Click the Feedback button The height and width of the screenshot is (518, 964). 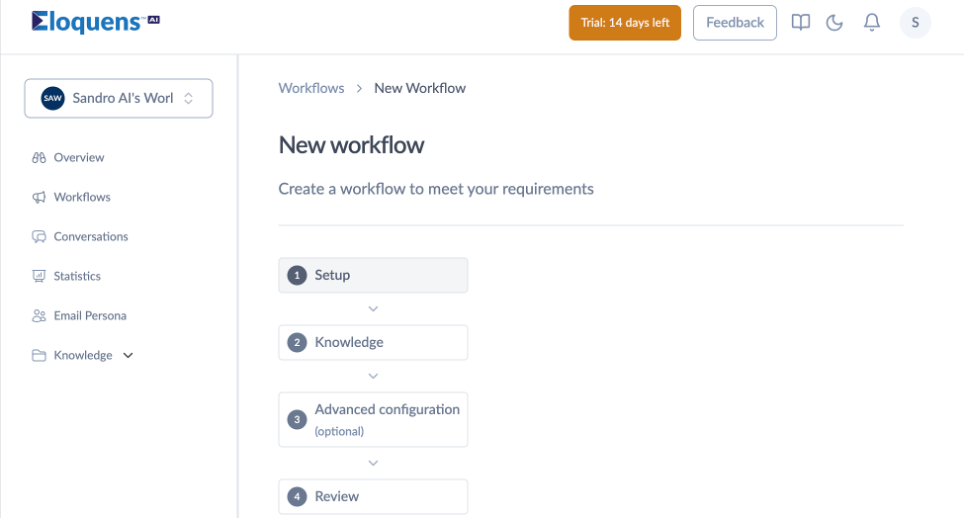point(735,23)
